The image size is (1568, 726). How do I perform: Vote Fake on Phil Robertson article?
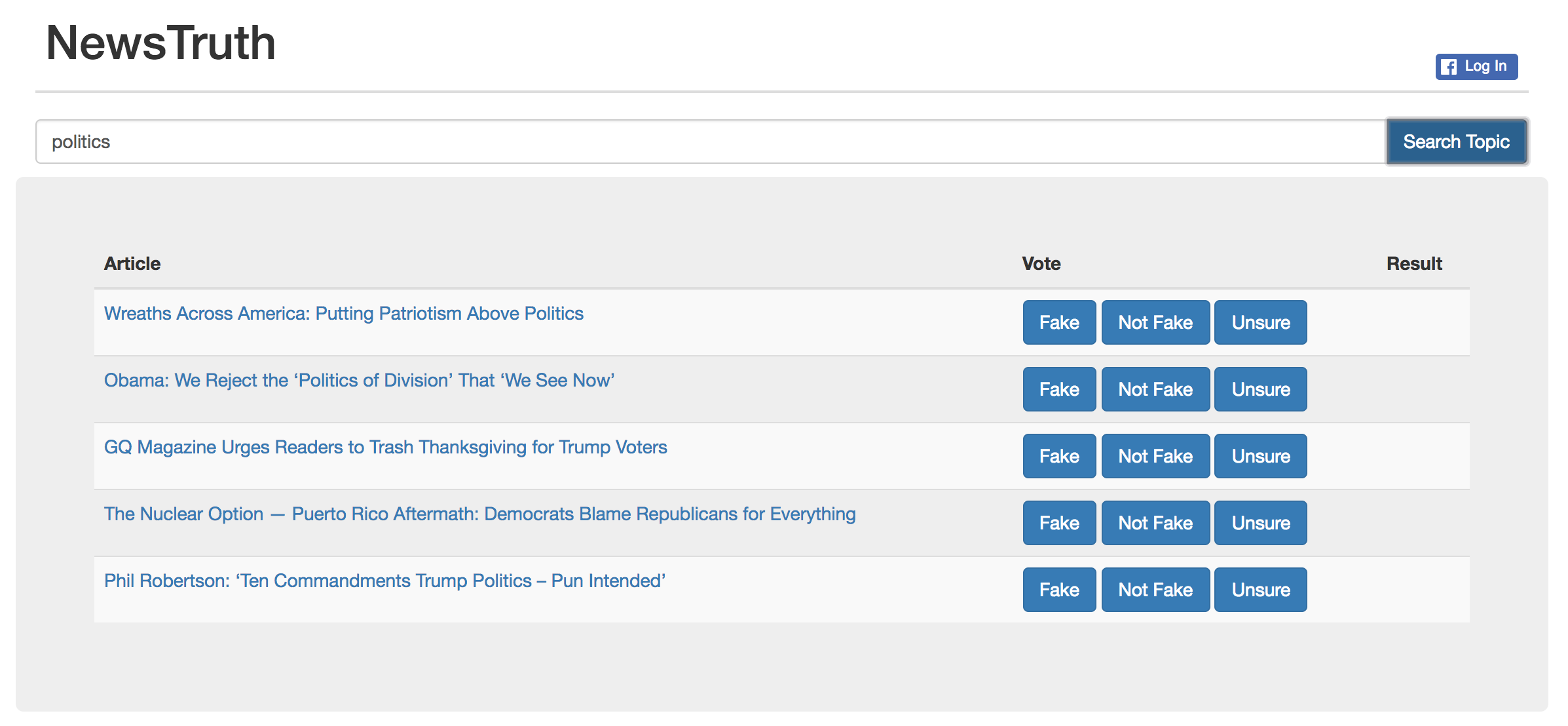pyautogui.click(x=1058, y=590)
